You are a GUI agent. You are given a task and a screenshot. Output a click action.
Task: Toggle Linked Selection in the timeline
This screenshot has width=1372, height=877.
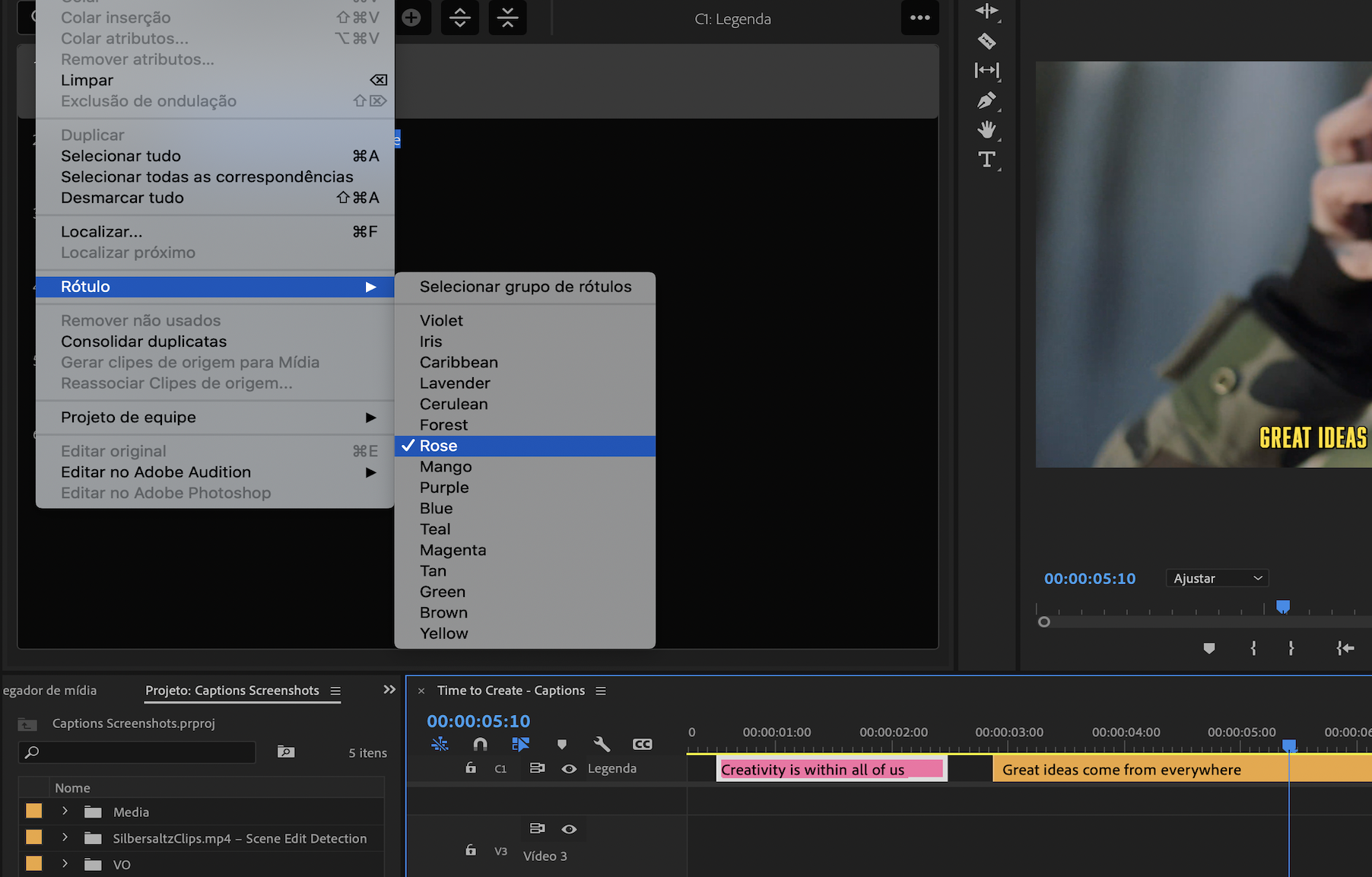(520, 744)
